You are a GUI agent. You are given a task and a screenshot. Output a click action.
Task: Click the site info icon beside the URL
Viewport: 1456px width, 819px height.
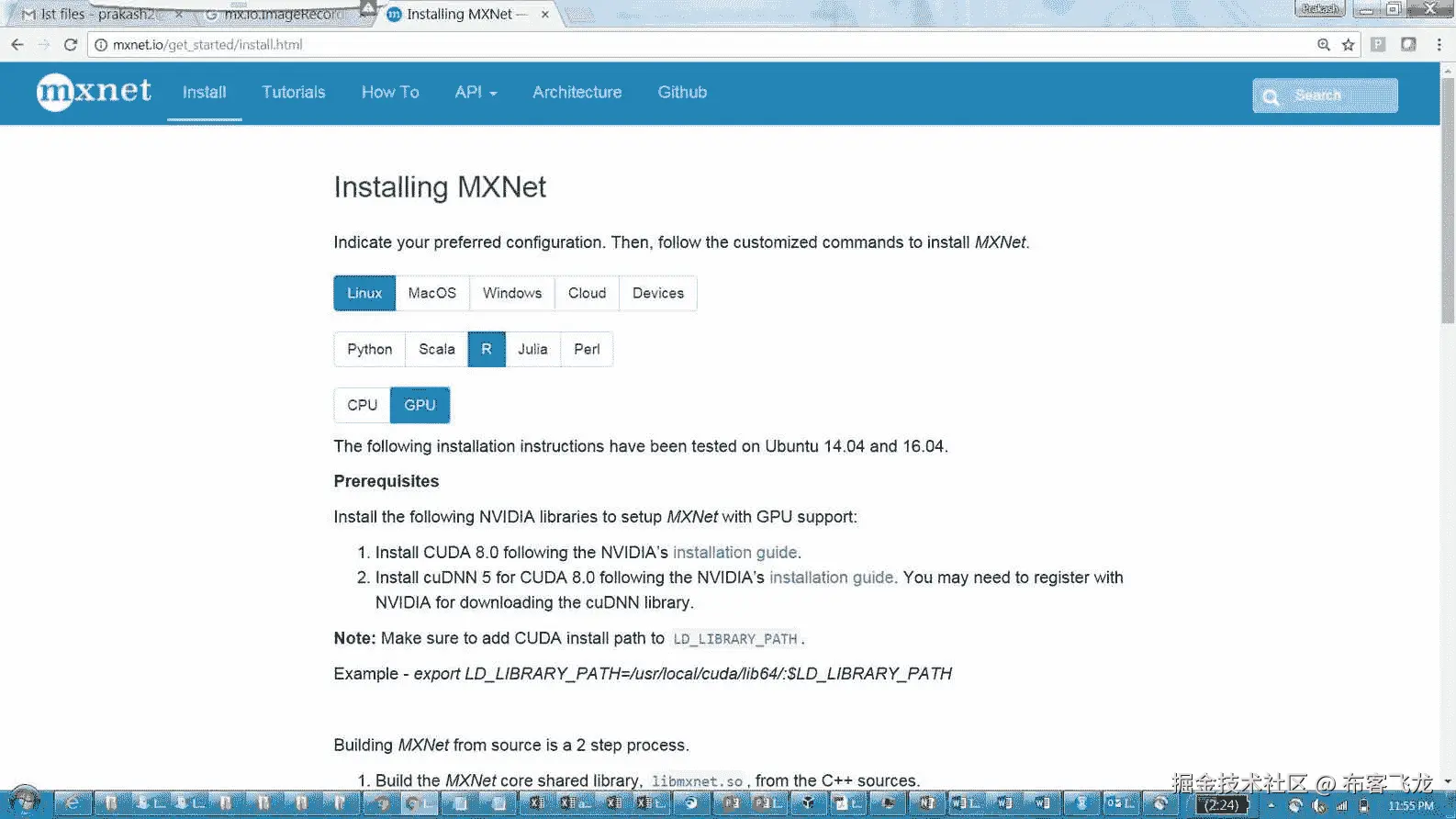(x=101, y=44)
